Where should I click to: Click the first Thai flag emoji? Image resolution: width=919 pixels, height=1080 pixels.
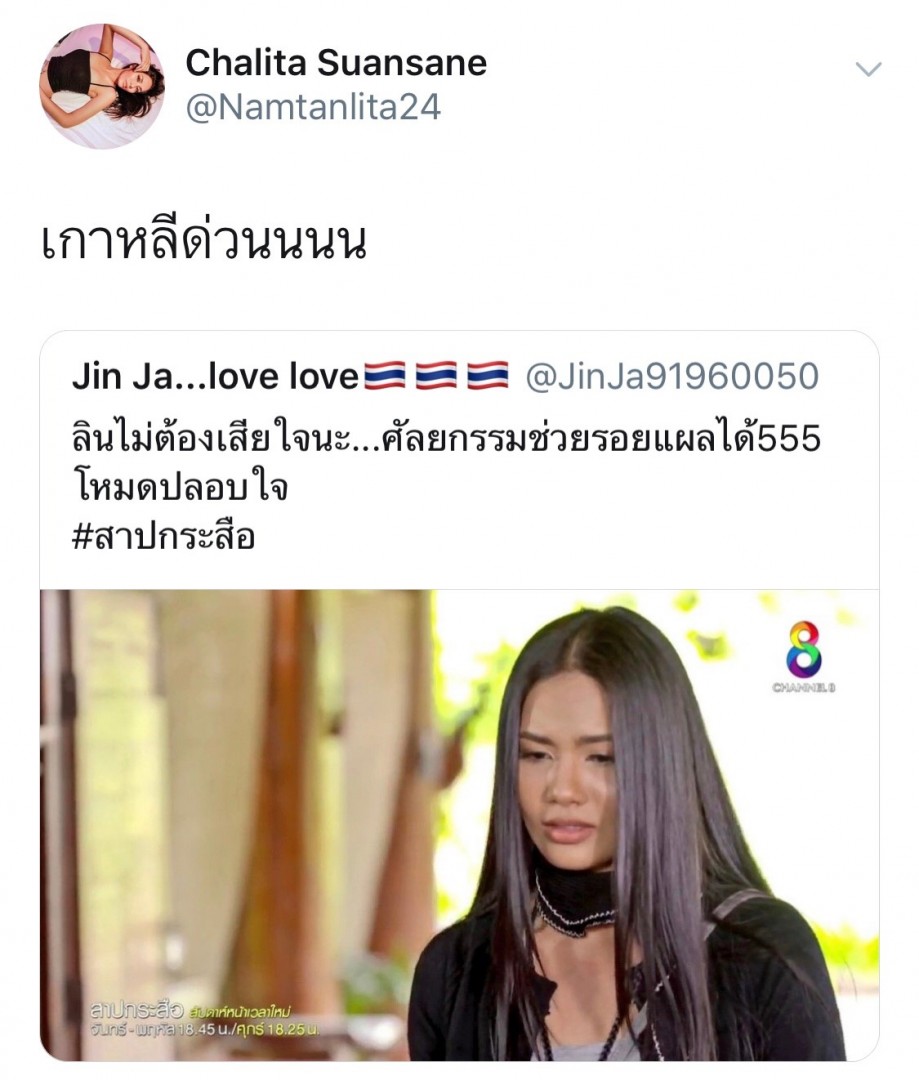click(384, 376)
